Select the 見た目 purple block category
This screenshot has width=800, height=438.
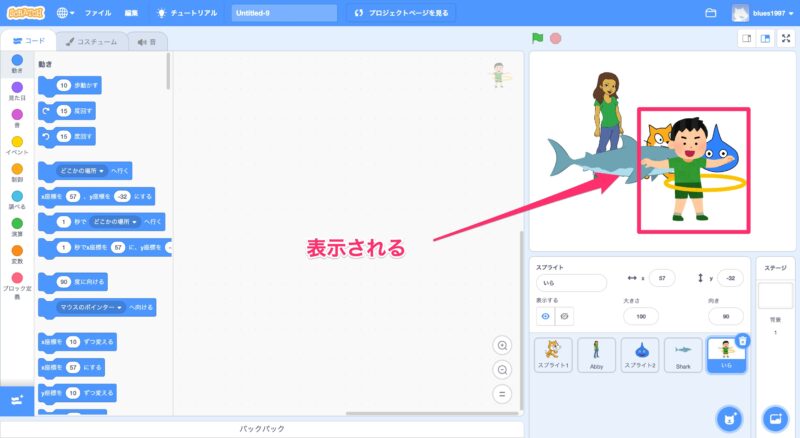(16, 94)
